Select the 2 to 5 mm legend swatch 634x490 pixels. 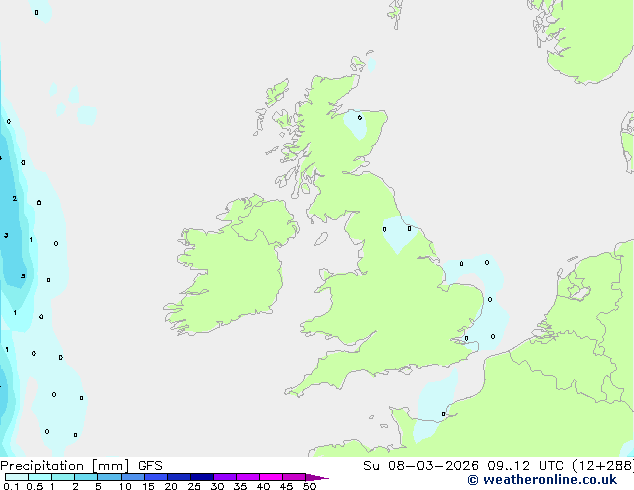pyautogui.click(x=86, y=477)
